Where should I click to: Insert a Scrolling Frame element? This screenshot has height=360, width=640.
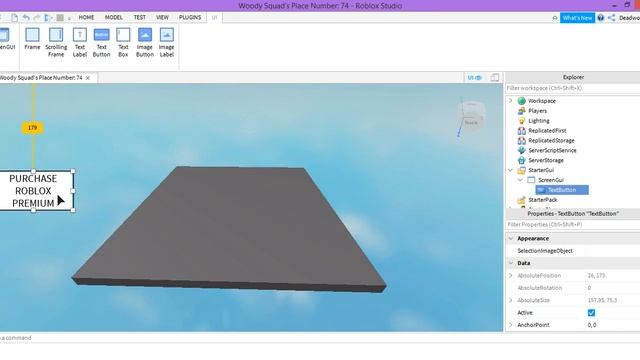point(56,42)
